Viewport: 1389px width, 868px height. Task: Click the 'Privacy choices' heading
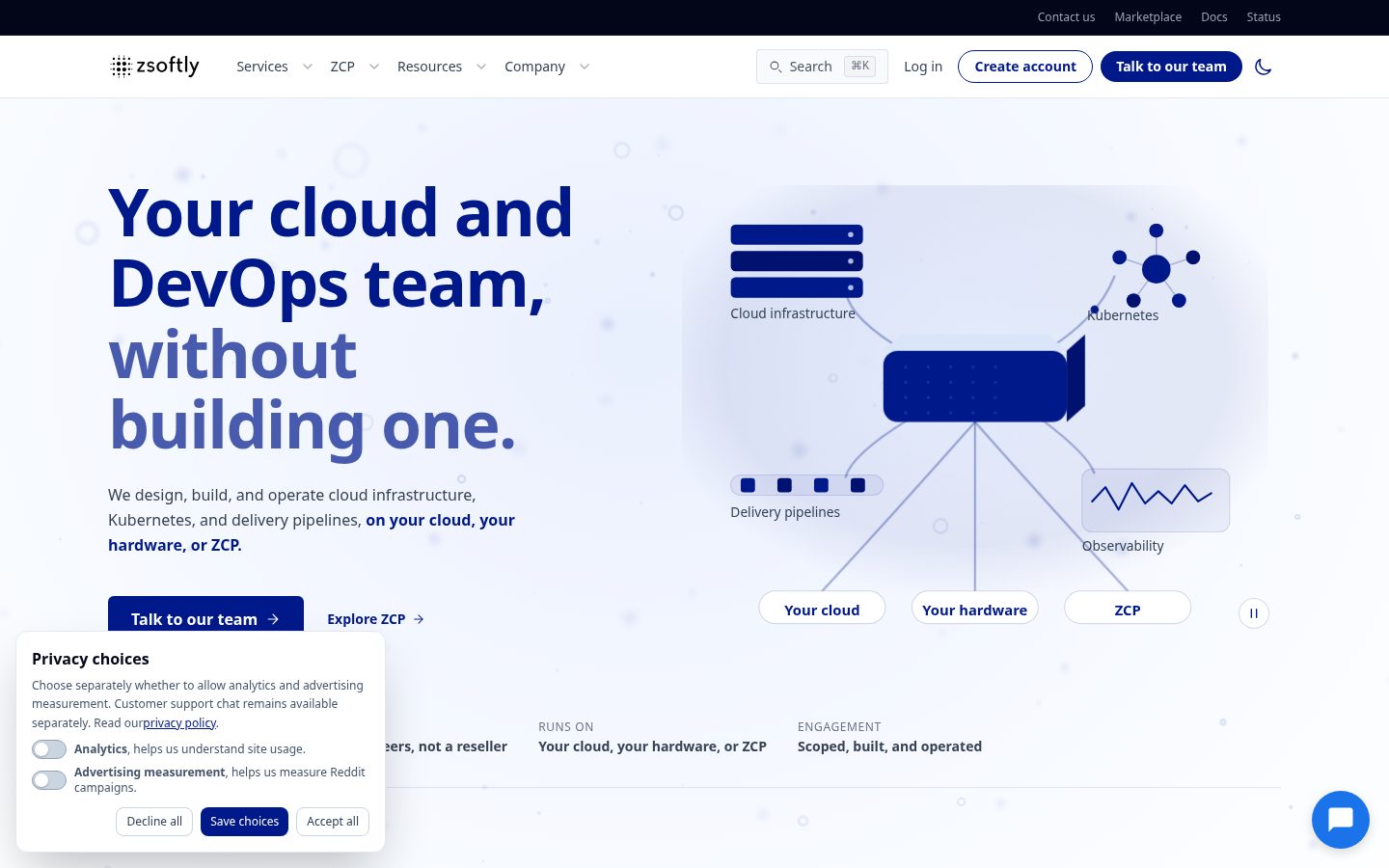91,659
